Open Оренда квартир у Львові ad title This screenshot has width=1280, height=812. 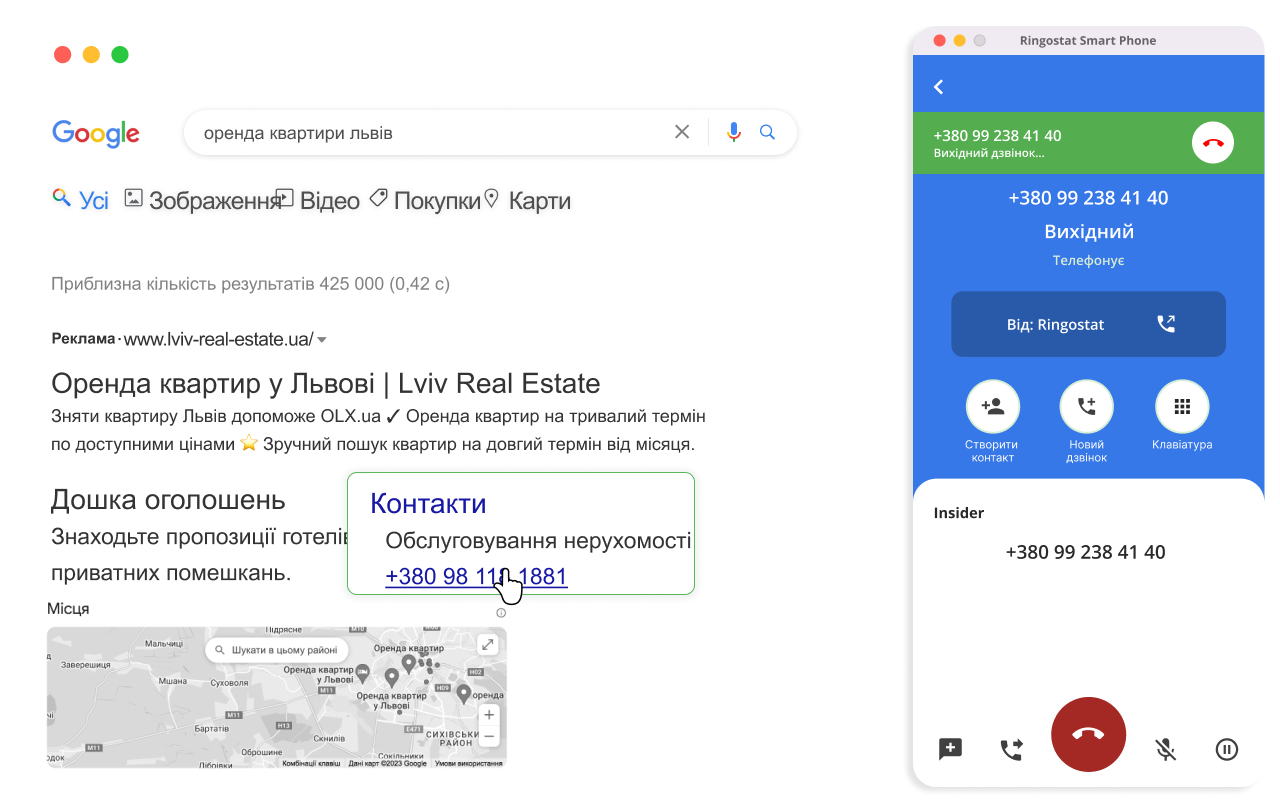(x=326, y=383)
